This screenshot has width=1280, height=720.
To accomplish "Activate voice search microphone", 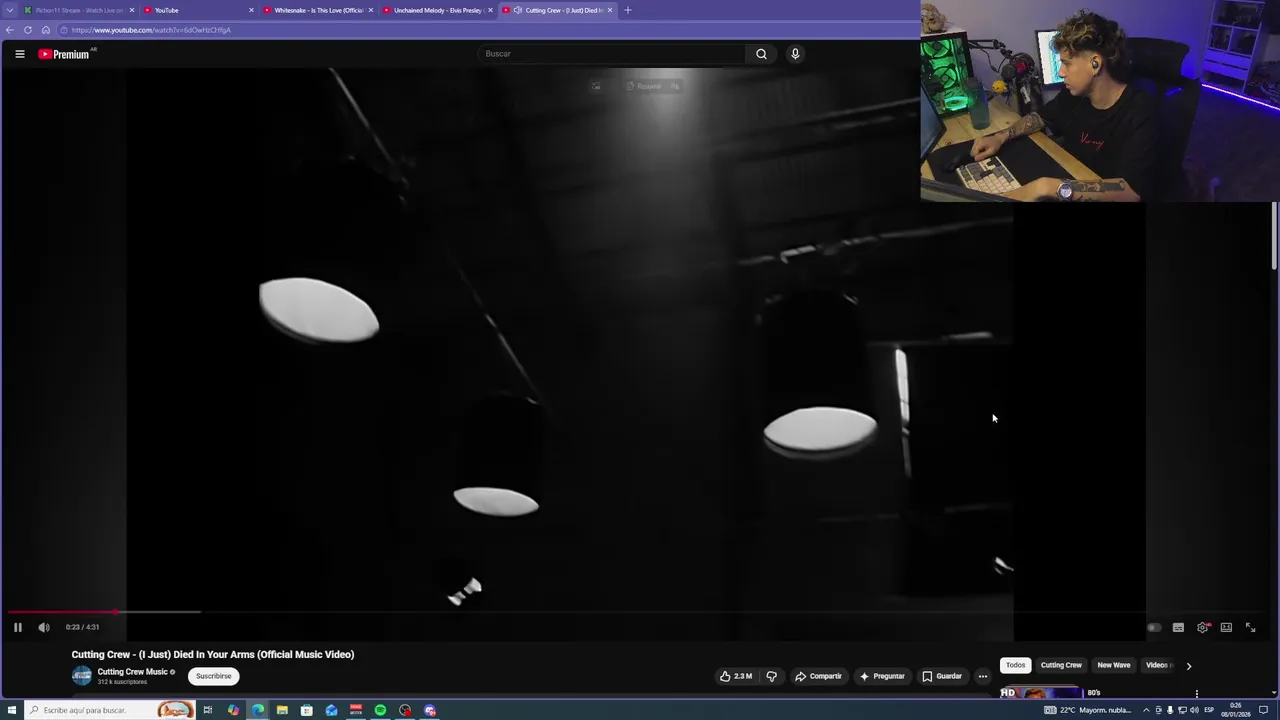I will [795, 54].
